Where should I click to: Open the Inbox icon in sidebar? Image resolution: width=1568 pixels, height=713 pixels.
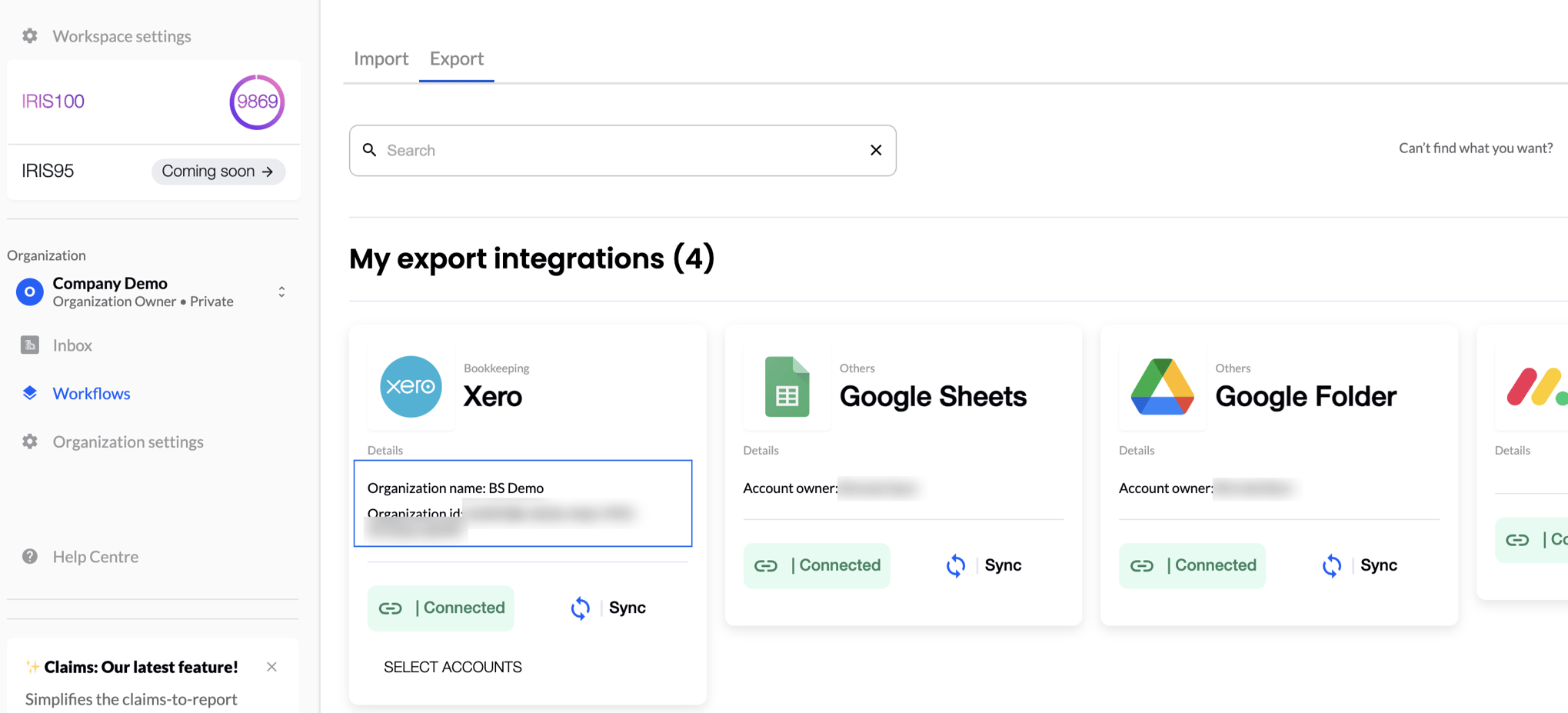pos(30,345)
